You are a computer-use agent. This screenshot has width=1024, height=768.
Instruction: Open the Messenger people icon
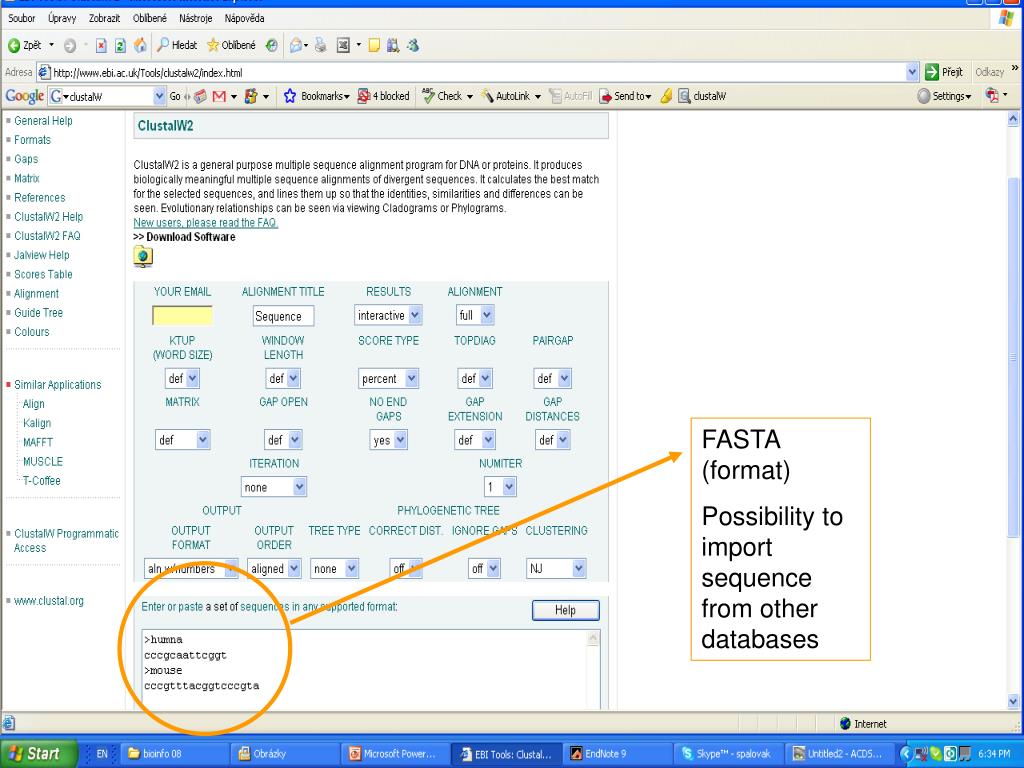[413, 45]
